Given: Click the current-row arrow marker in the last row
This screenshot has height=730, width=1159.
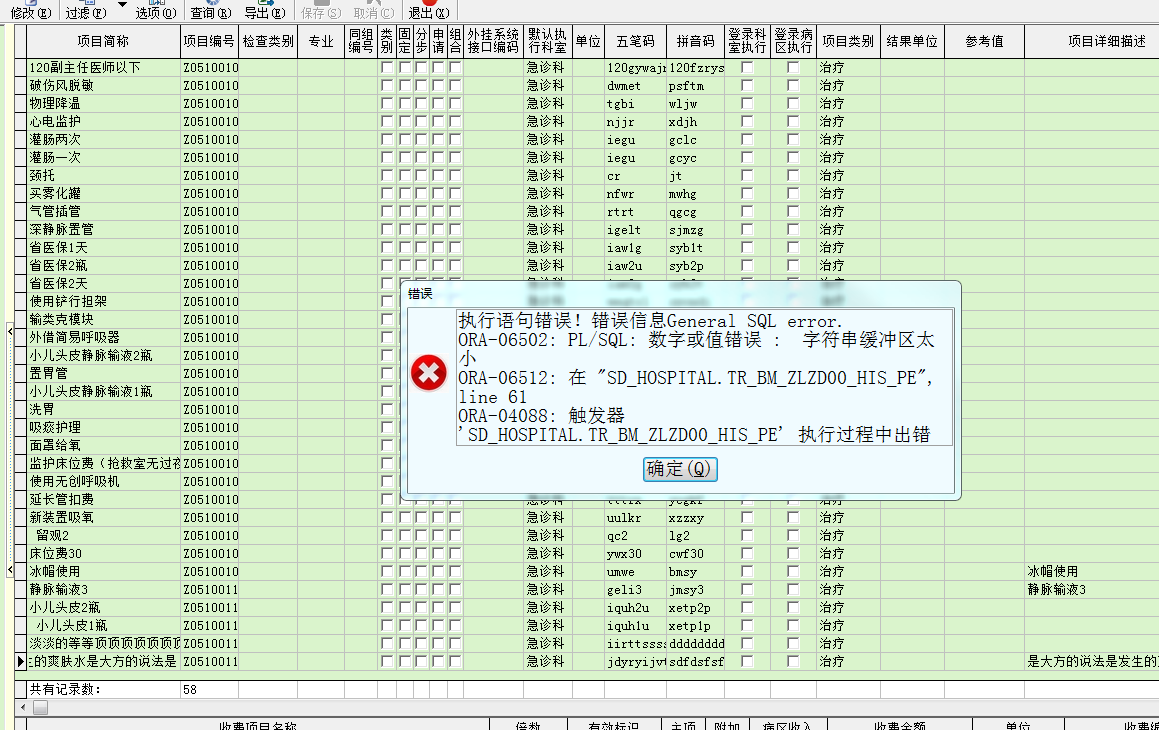Looking at the screenshot, I should coord(21,661).
